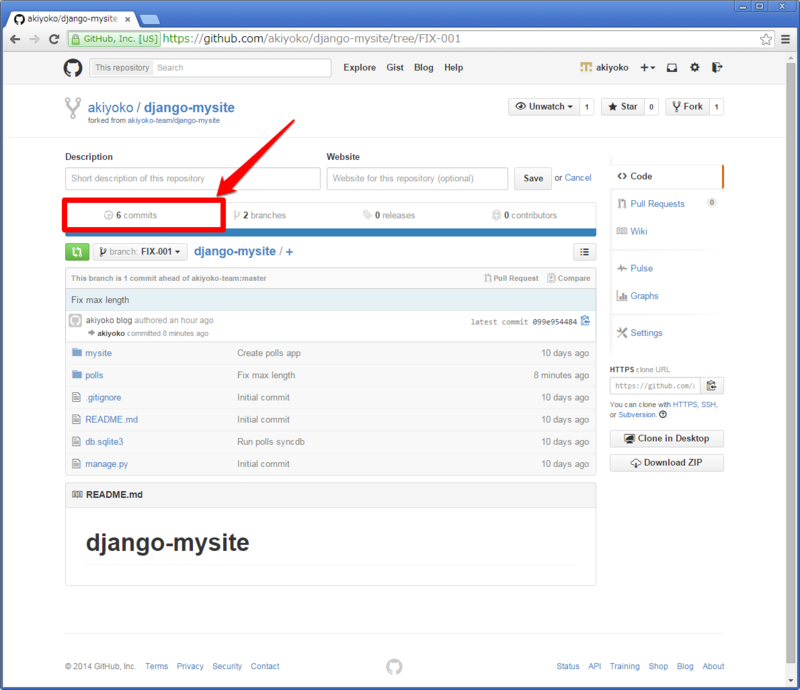The width and height of the screenshot is (800, 690).
Task: Click the akiyoko profile name in header
Action: [612, 67]
